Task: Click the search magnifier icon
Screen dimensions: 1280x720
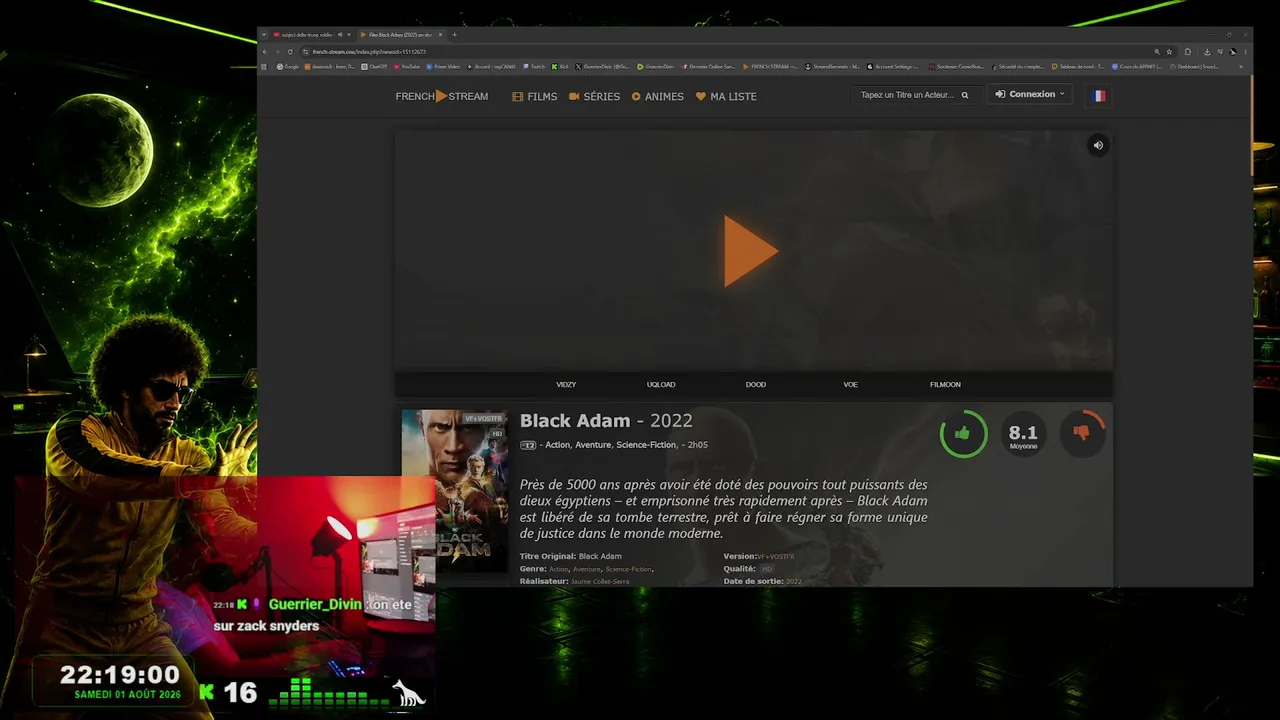Action: coord(965,95)
